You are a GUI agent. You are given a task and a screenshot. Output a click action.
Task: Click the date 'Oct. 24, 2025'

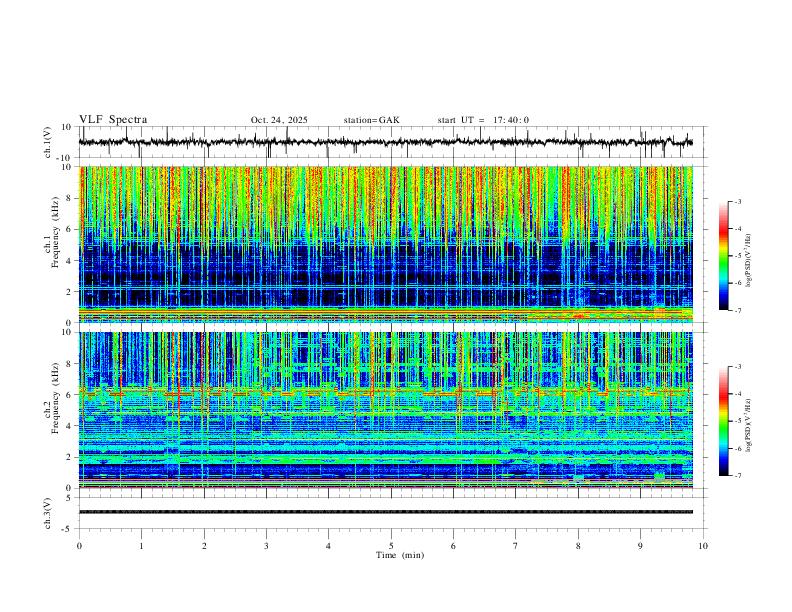279,120
